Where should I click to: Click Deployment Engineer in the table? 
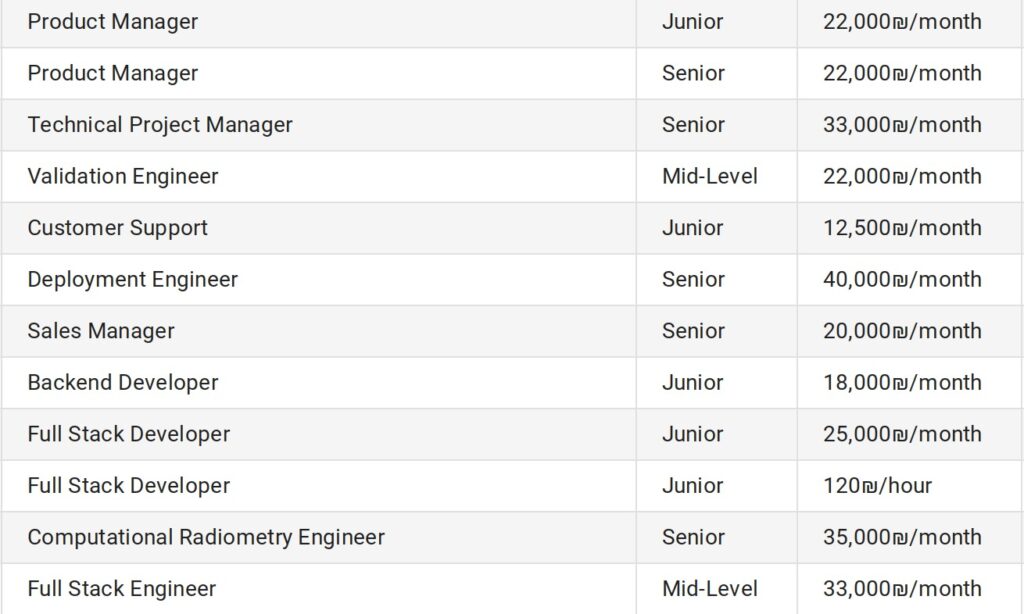(133, 280)
